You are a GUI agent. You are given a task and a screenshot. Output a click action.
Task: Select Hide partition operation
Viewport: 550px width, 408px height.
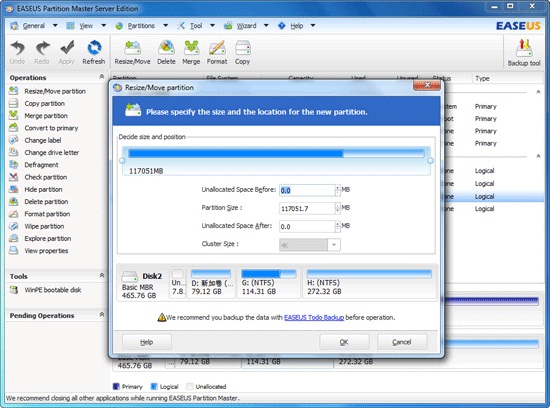(x=36, y=189)
